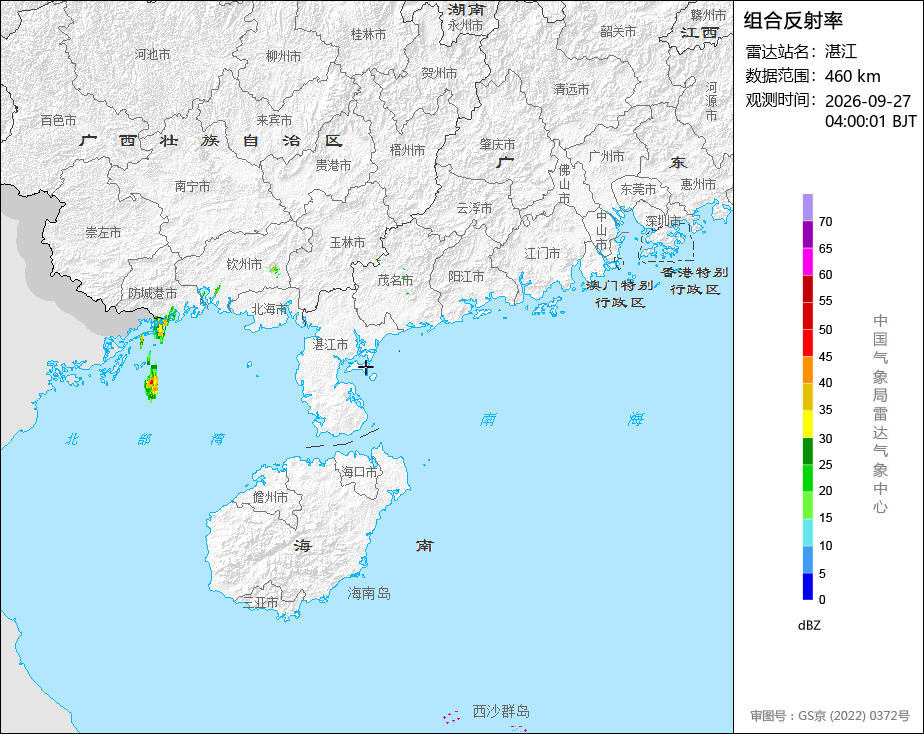Screen dimensions: 924x734
Task: Click the 70 dBZ lavender legend swatch
Action: point(807,207)
